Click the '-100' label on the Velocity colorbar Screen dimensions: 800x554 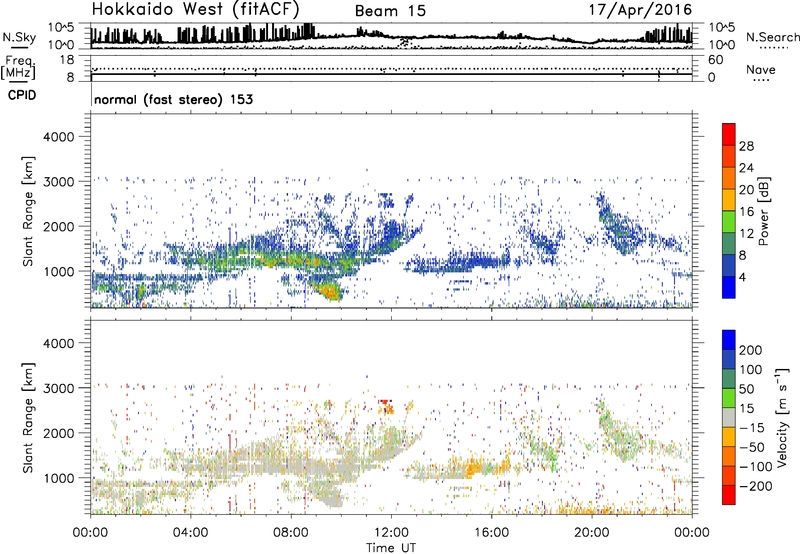(x=756, y=467)
